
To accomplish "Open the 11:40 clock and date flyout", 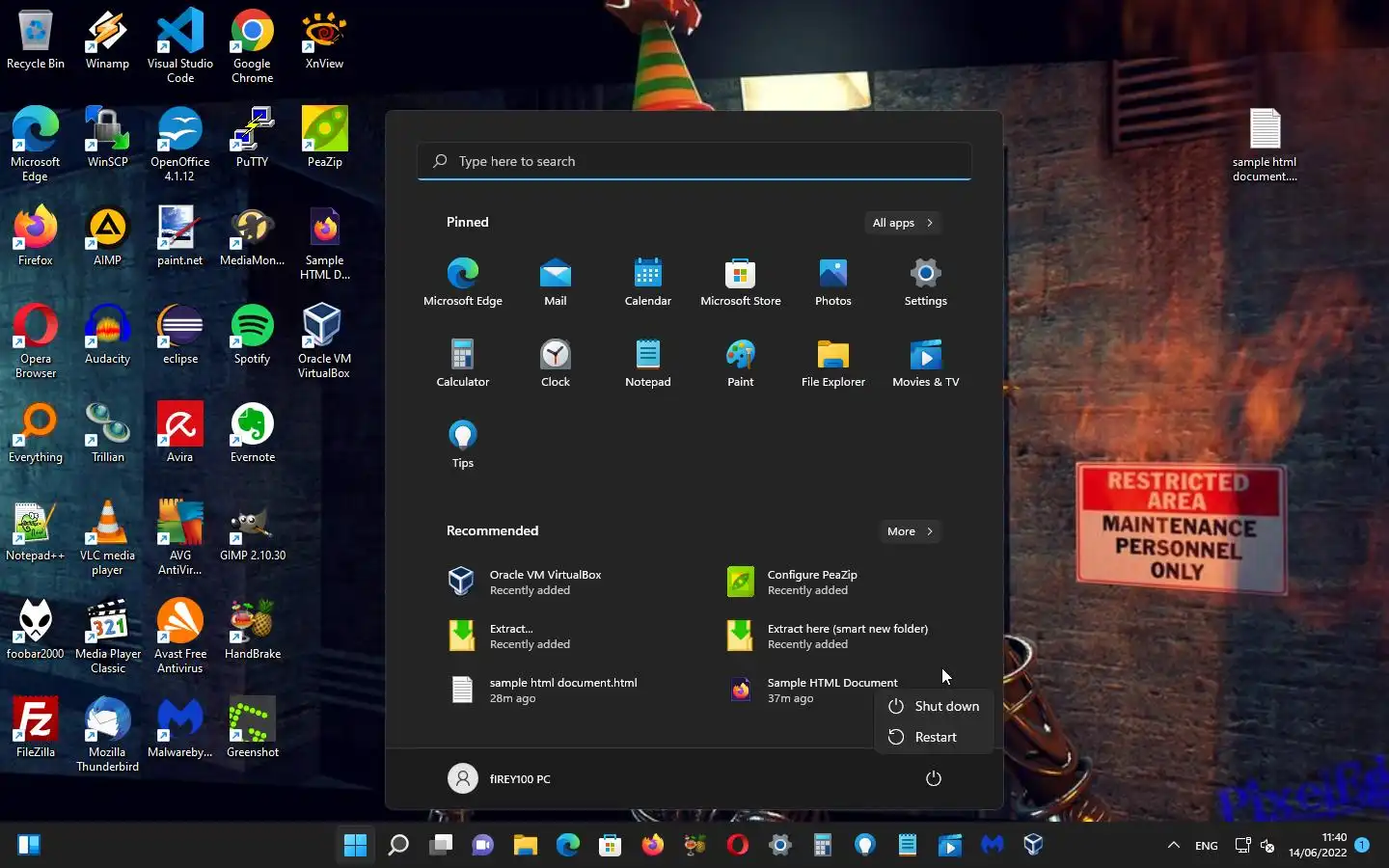I will click(1318, 845).
